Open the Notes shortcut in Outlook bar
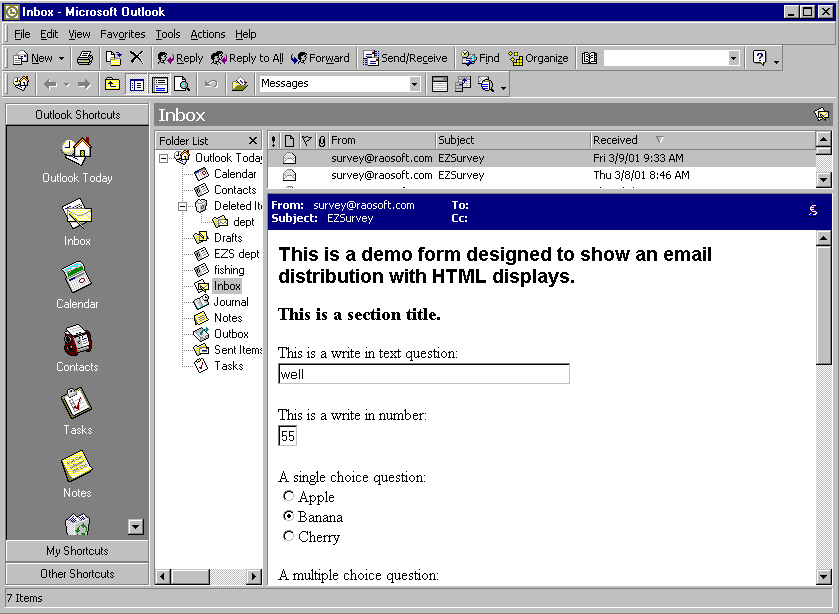Viewport: 839px width, 614px height. click(x=77, y=475)
